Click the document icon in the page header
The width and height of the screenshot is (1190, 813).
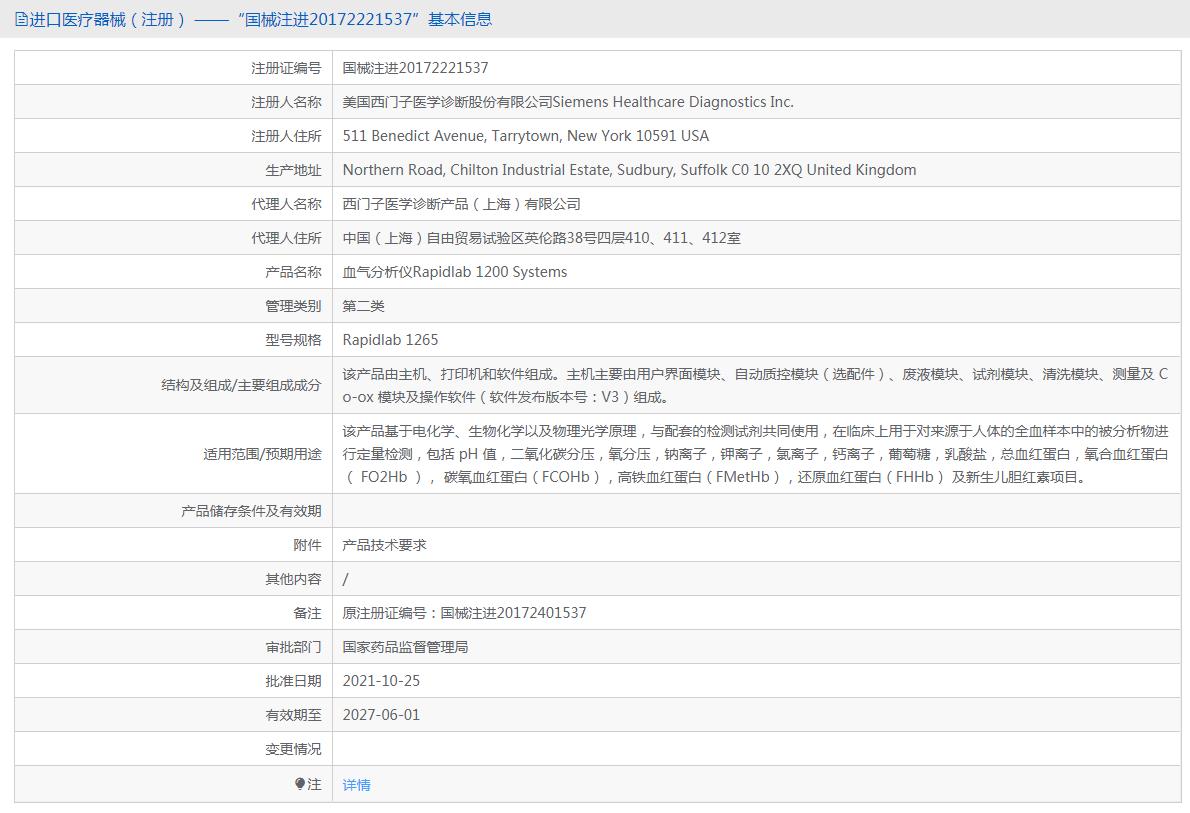point(21,20)
